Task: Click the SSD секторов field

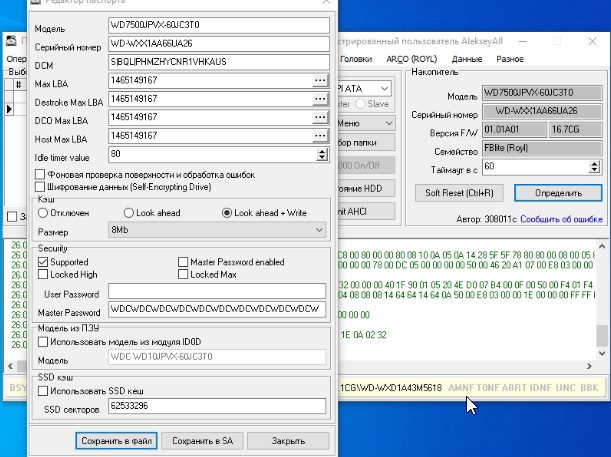Action: [217, 406]
